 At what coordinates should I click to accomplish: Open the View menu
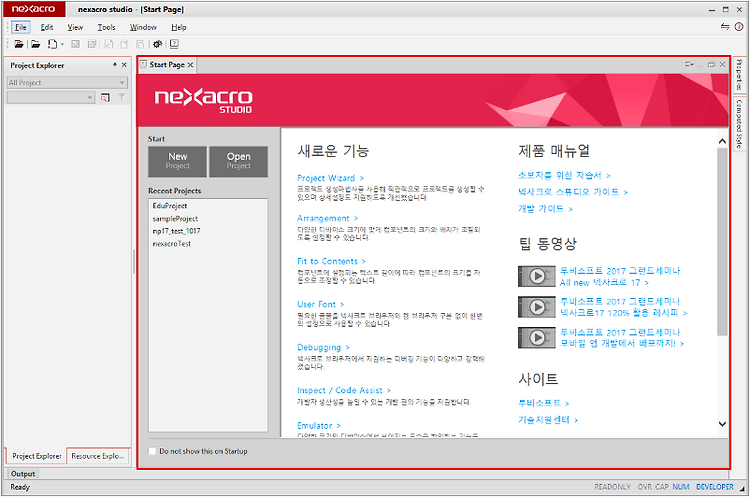click(75, 27)
